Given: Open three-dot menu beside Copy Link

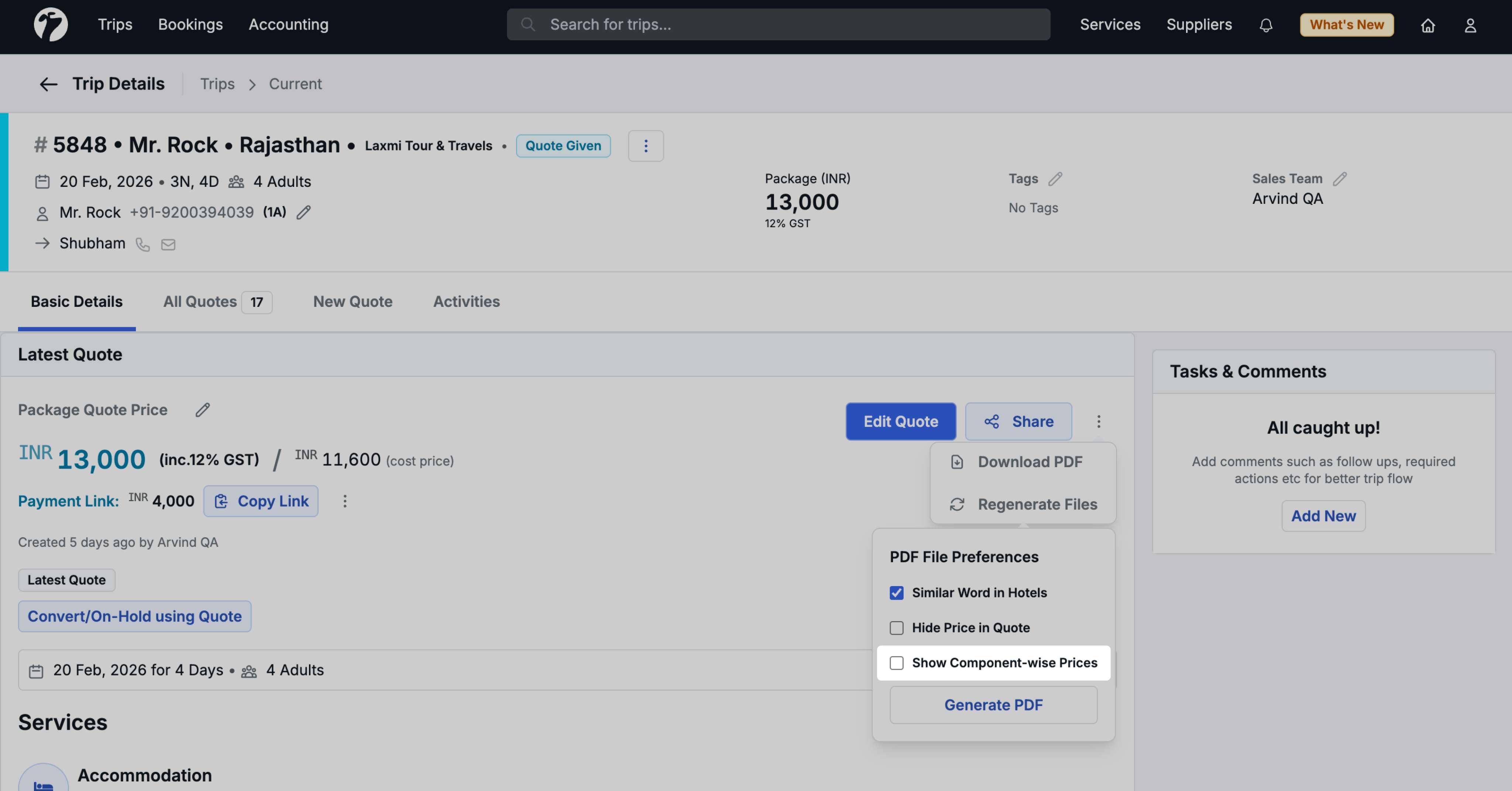Looking at the screenshot, I should coord(345,501).
